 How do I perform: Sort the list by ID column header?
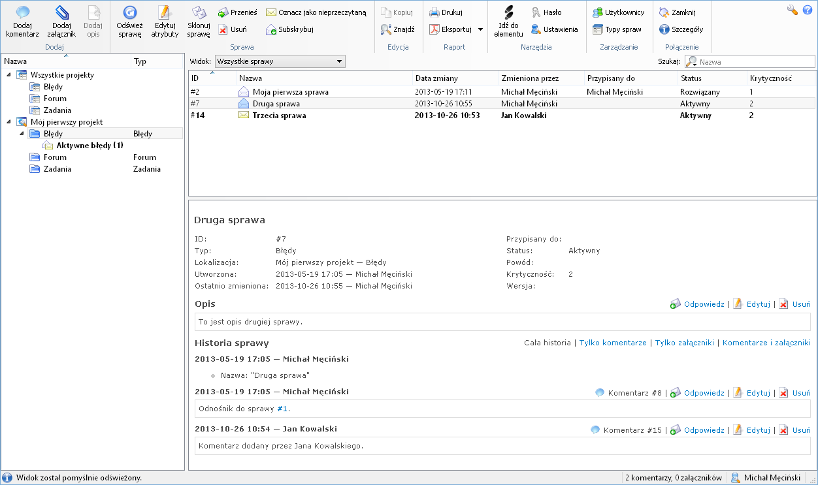point(212,78)
